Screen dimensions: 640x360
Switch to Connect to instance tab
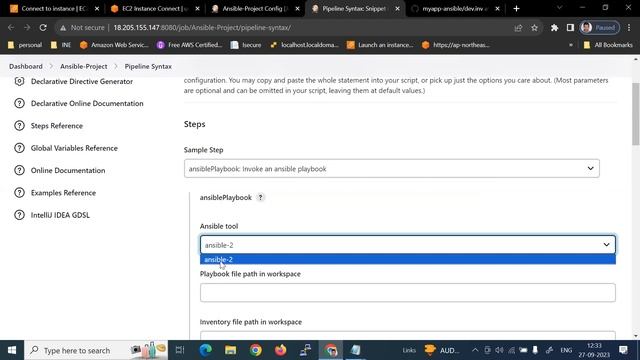[x=54, y=9]
